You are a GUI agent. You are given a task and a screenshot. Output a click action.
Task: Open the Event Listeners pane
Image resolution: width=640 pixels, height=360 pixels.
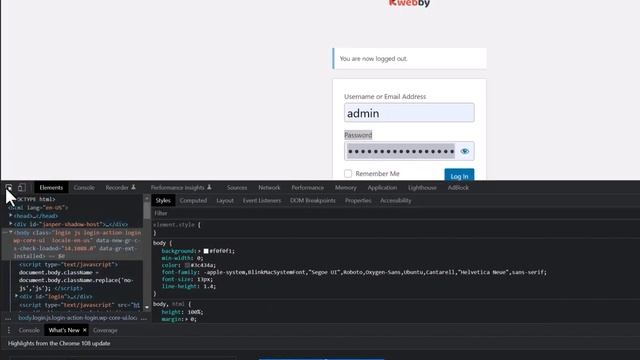point(262,200)
